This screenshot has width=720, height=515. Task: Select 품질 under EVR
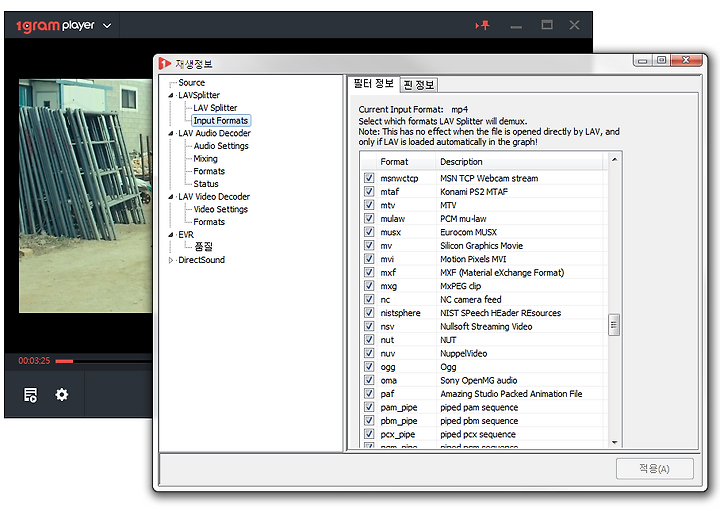[203, 247]
